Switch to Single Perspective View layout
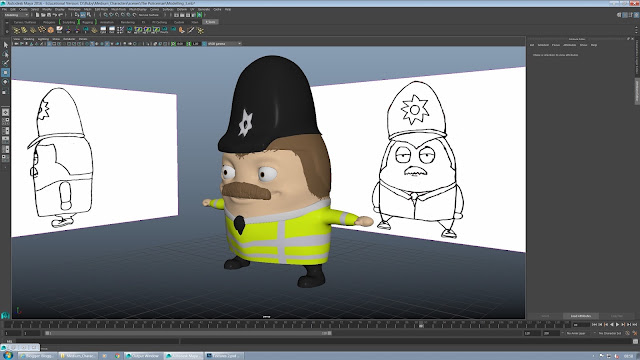 [x=5, y=112]
